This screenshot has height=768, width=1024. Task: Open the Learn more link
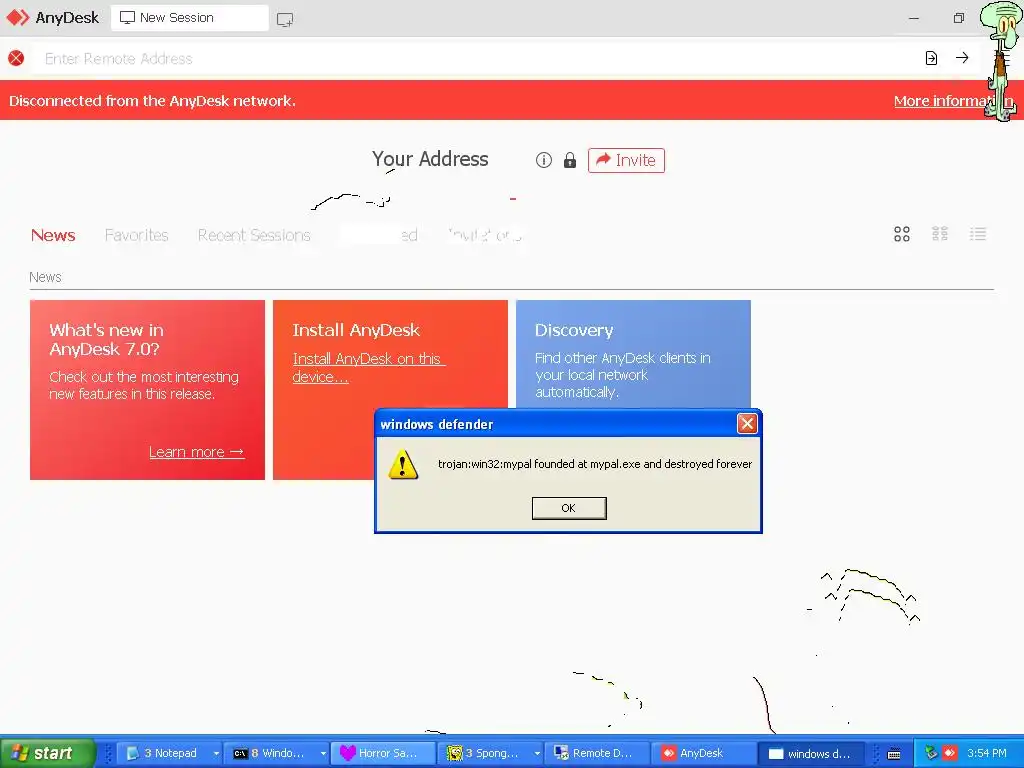point(197,452)
